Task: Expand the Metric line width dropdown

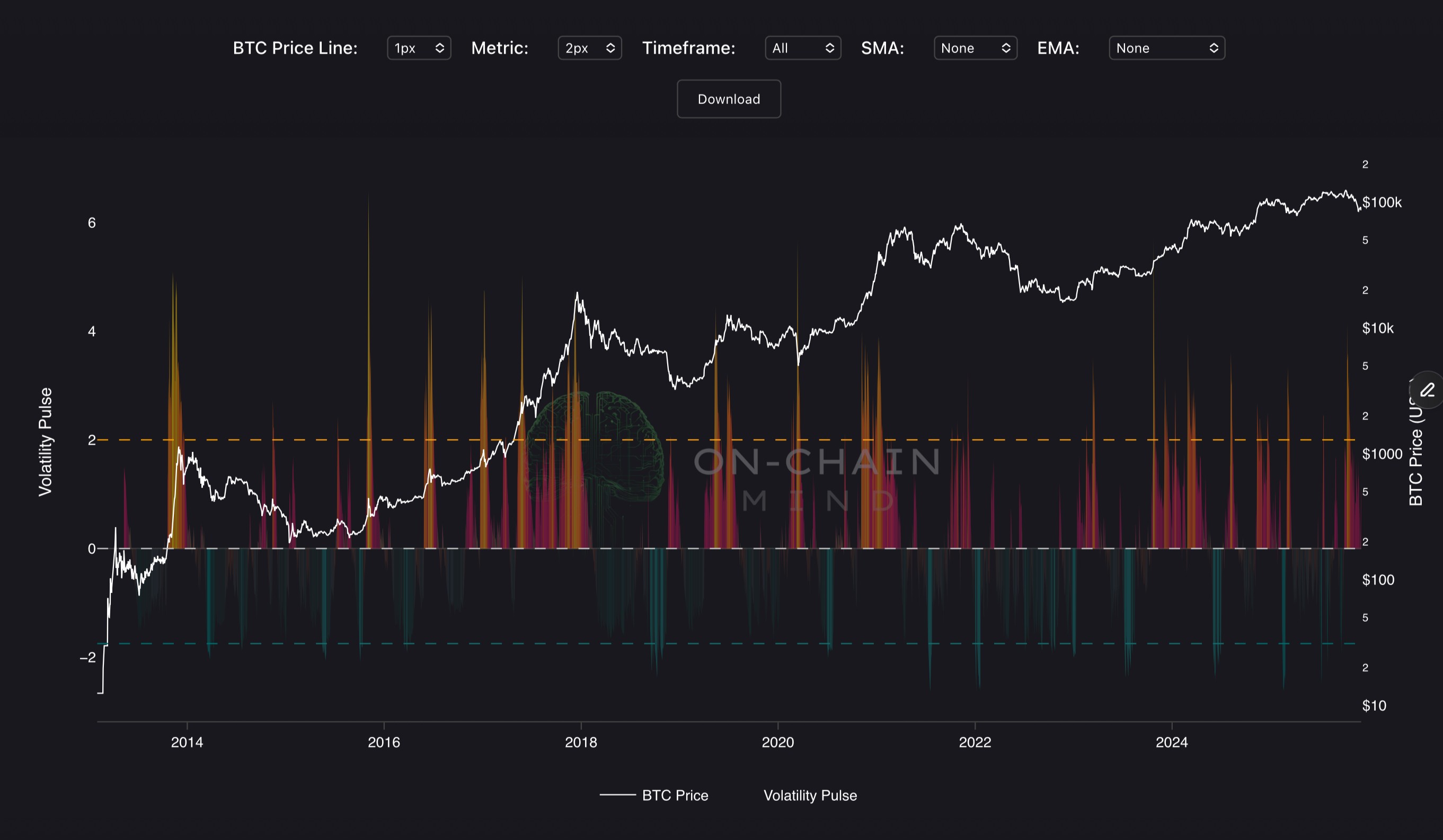Action: [x=589, y=48]
